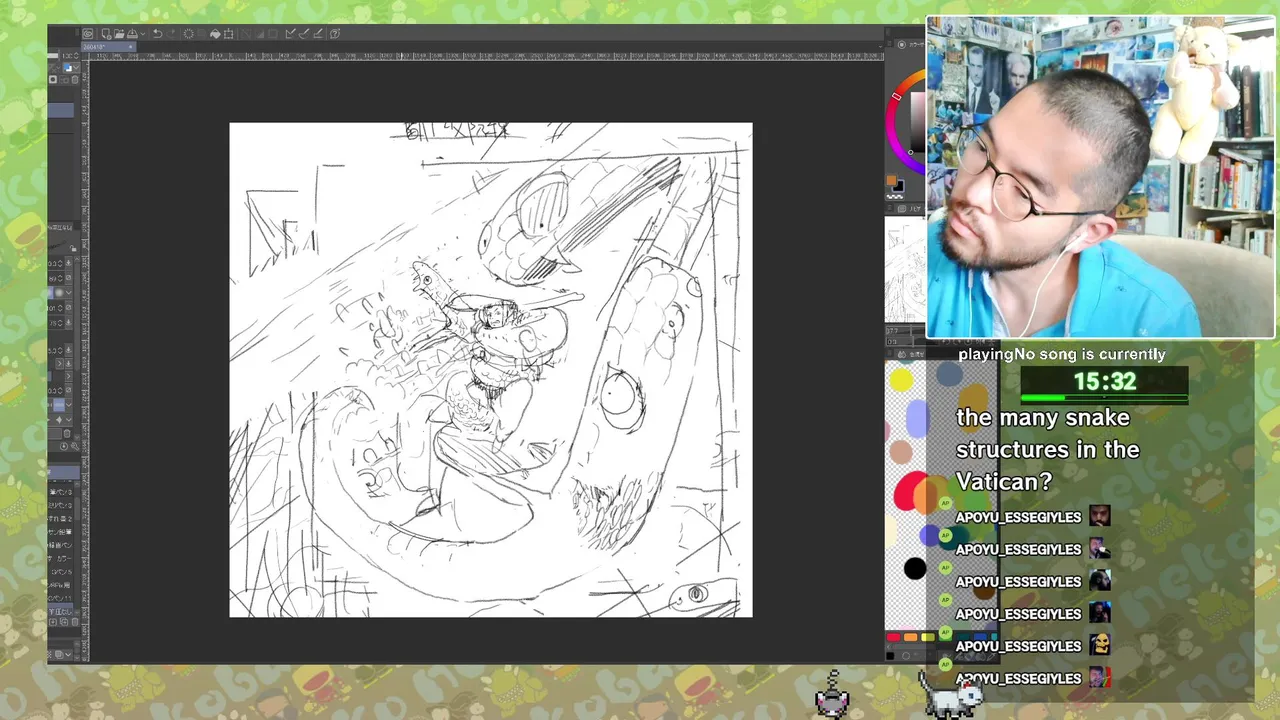Viewport: 1280px width, 720px height.
Task: Click the Undo arrow icon
Action: click(157, 34)
